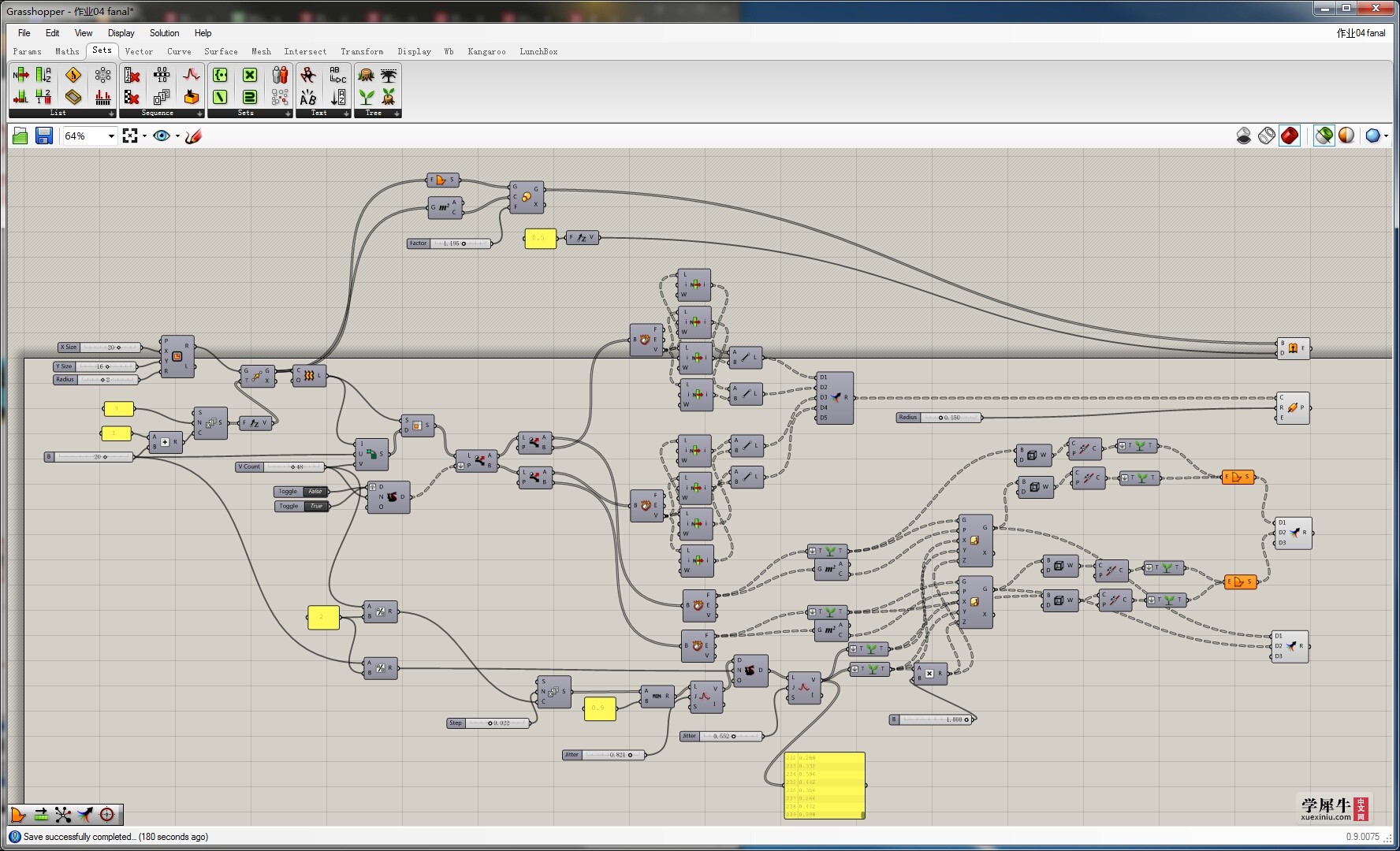Select the Set Difference backslash icon
Image resolution: width=1400 pixels, height=851 pixels.
point(220,97)
